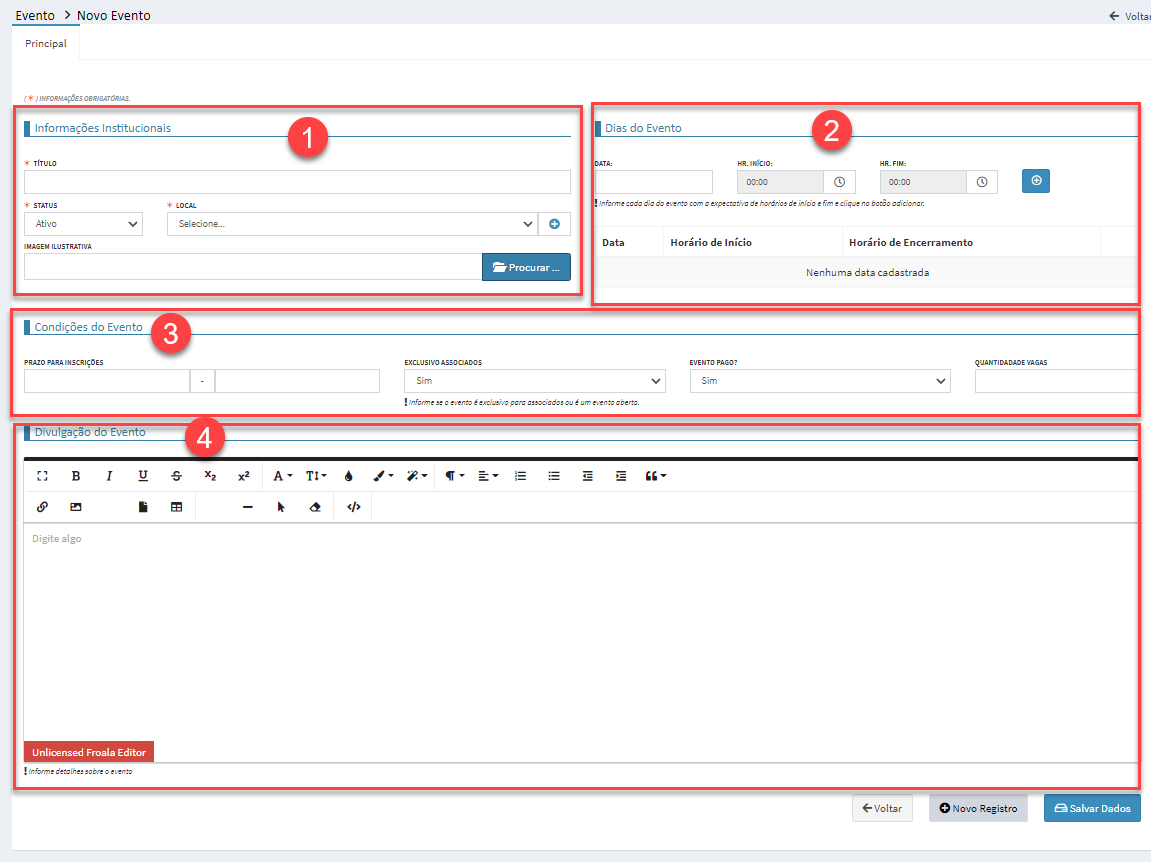Toggle fullscreen mode in the editor
Image resolution: width=1151 pixels, height=862 pixels.
[x=42, y=476]
